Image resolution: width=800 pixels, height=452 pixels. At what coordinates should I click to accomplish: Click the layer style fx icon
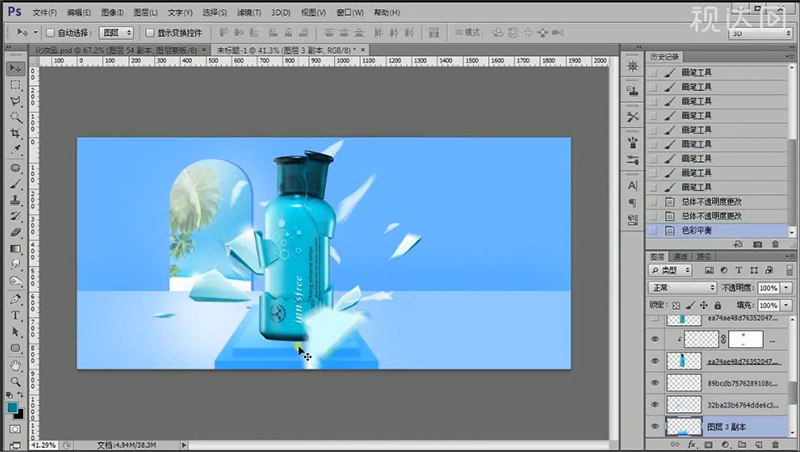click(x=692, y=445)
